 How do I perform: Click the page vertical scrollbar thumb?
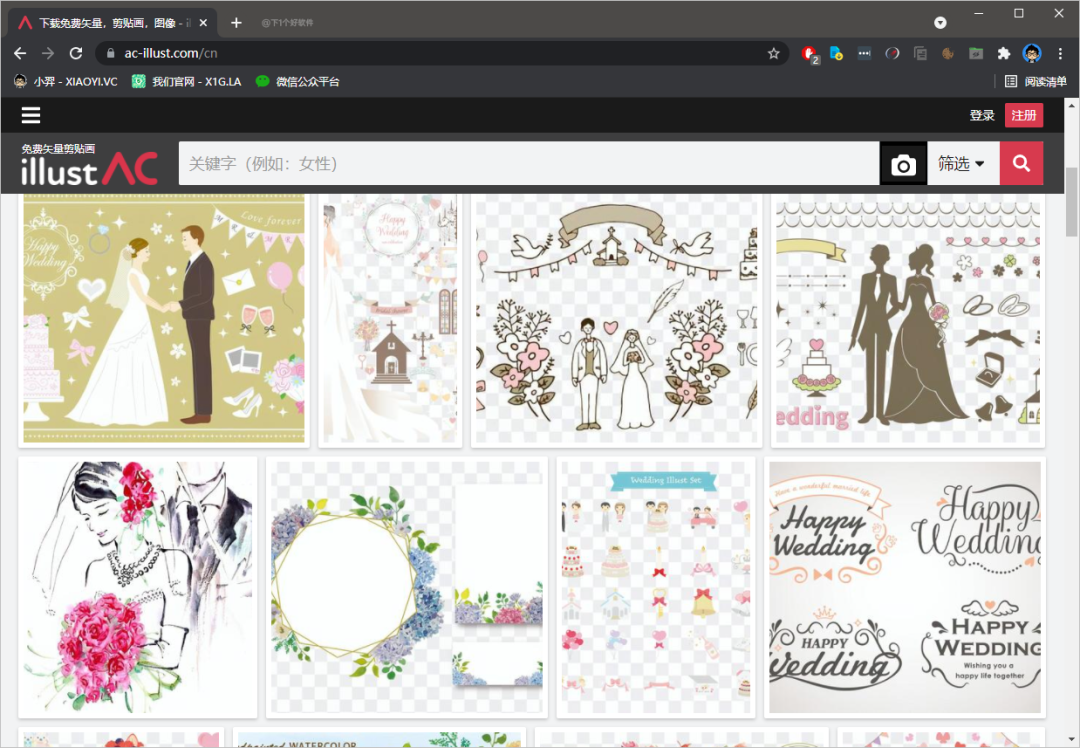coord(1071,202)
